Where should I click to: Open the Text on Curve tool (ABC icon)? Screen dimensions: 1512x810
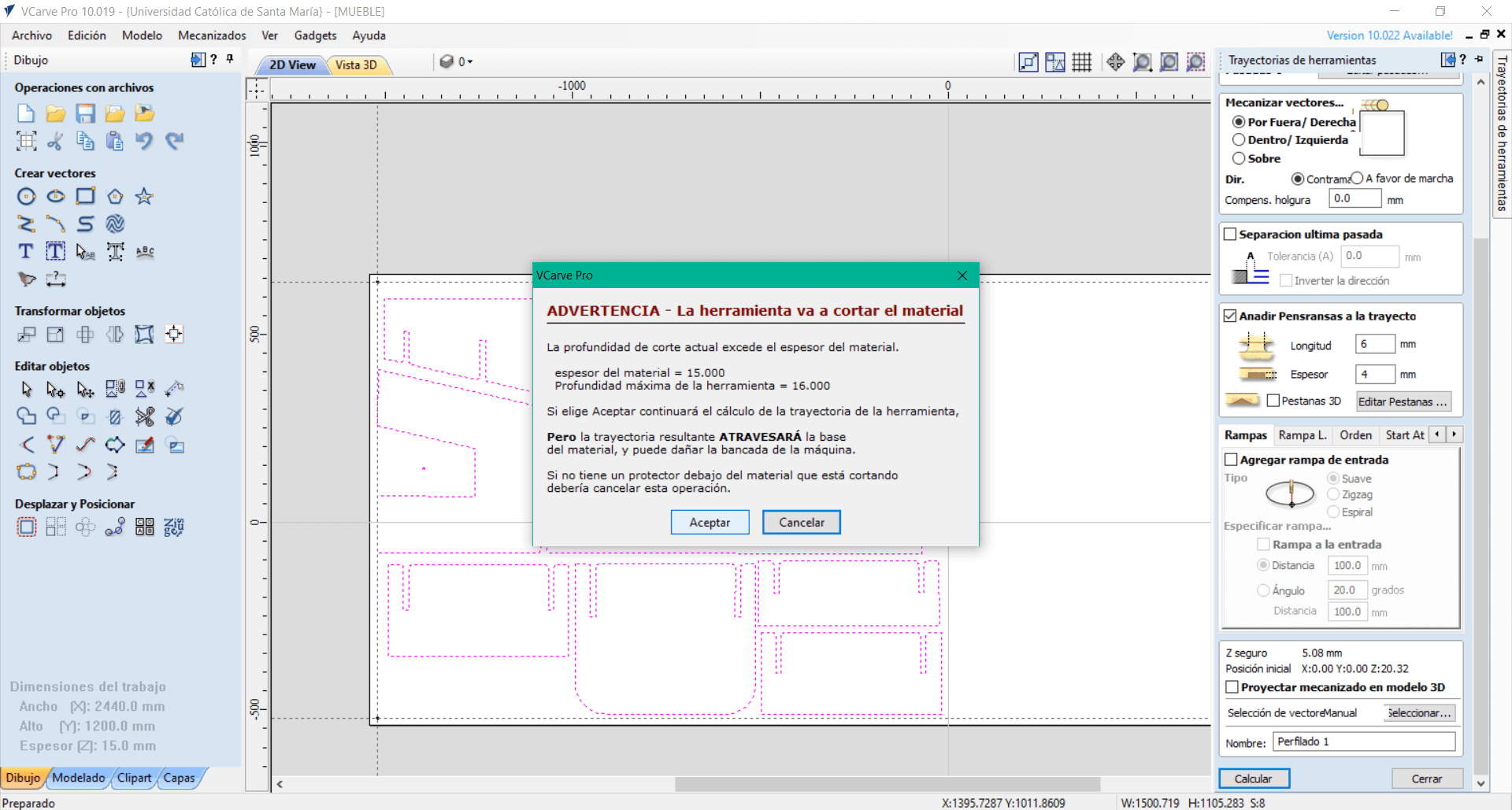[144, 252]
